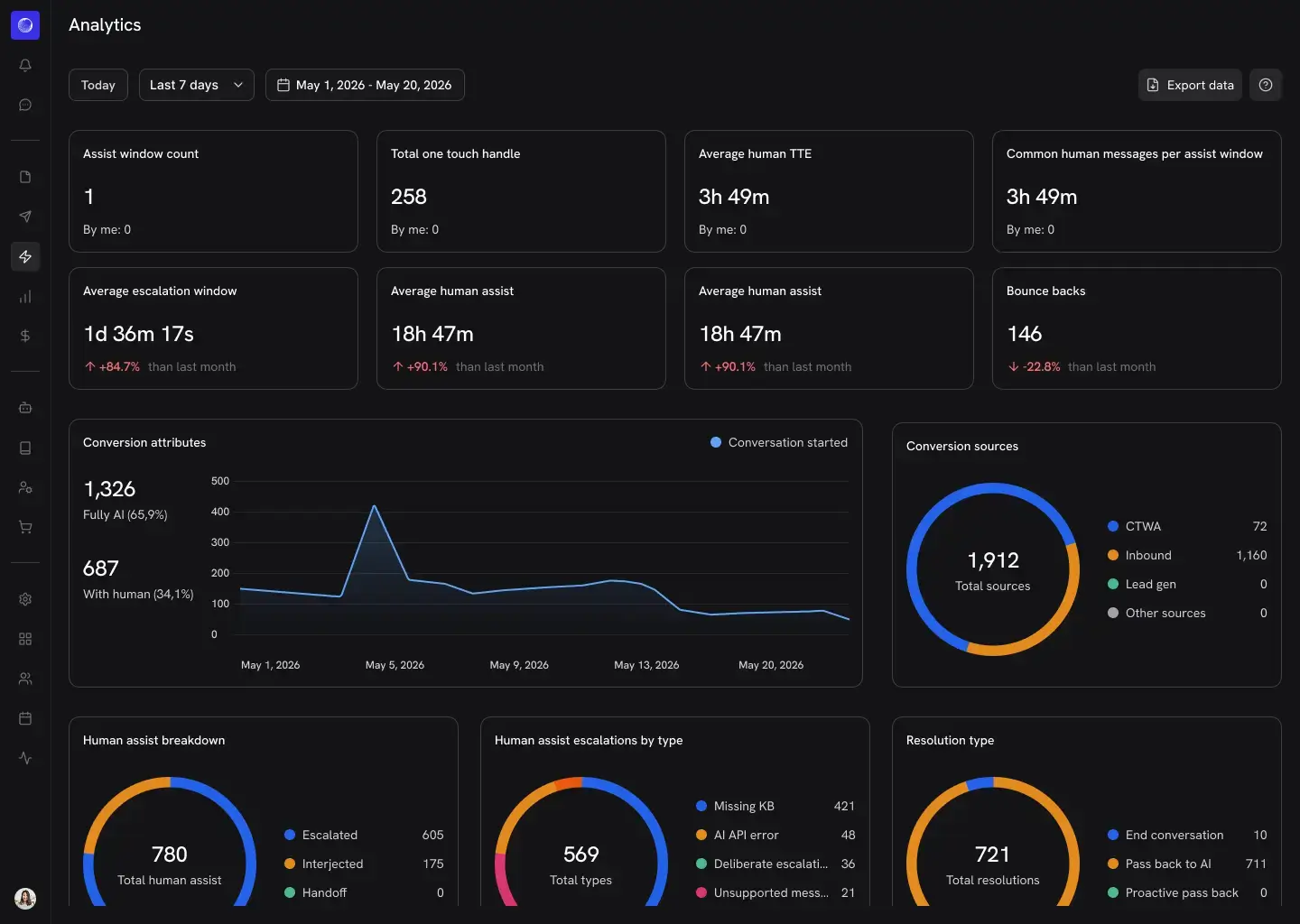Click the help question mark button

[x=1266, y=85]
